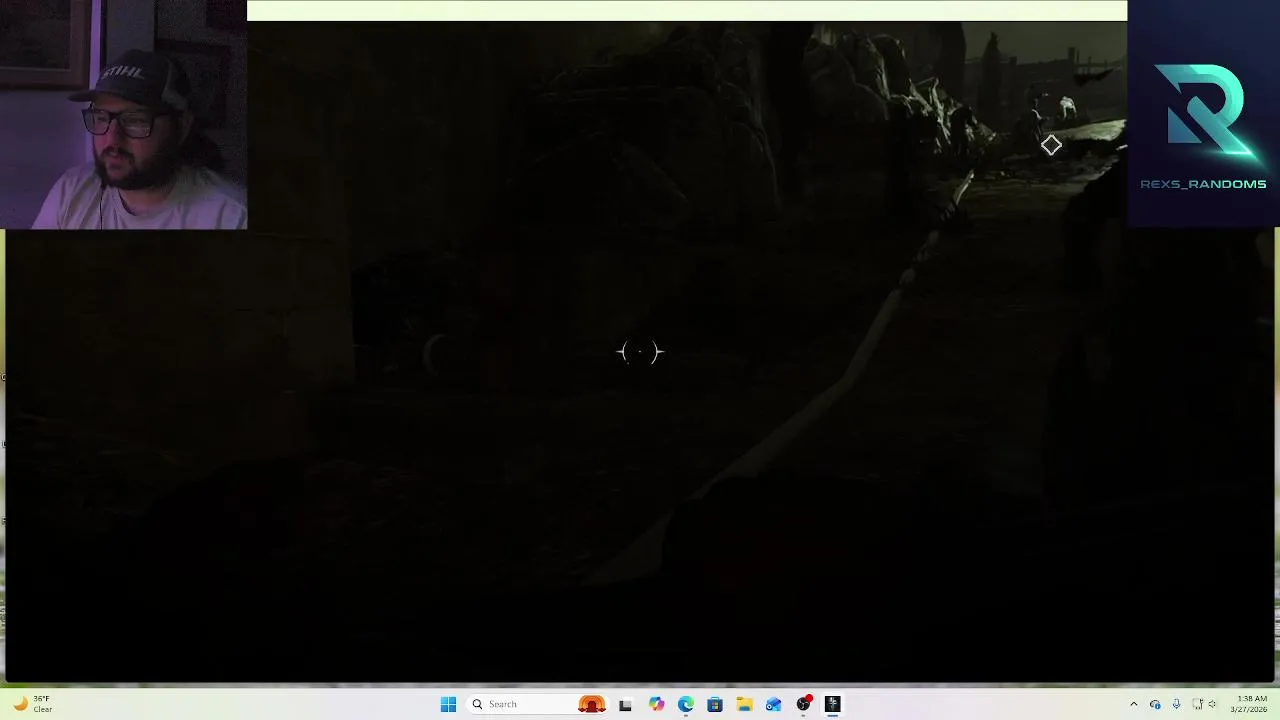Image resolution: width=1280 pixels, height=720 pixels.
Task: Expand the hidden system tray icons
Action: pyautogui.click(x=1133, y=704)
